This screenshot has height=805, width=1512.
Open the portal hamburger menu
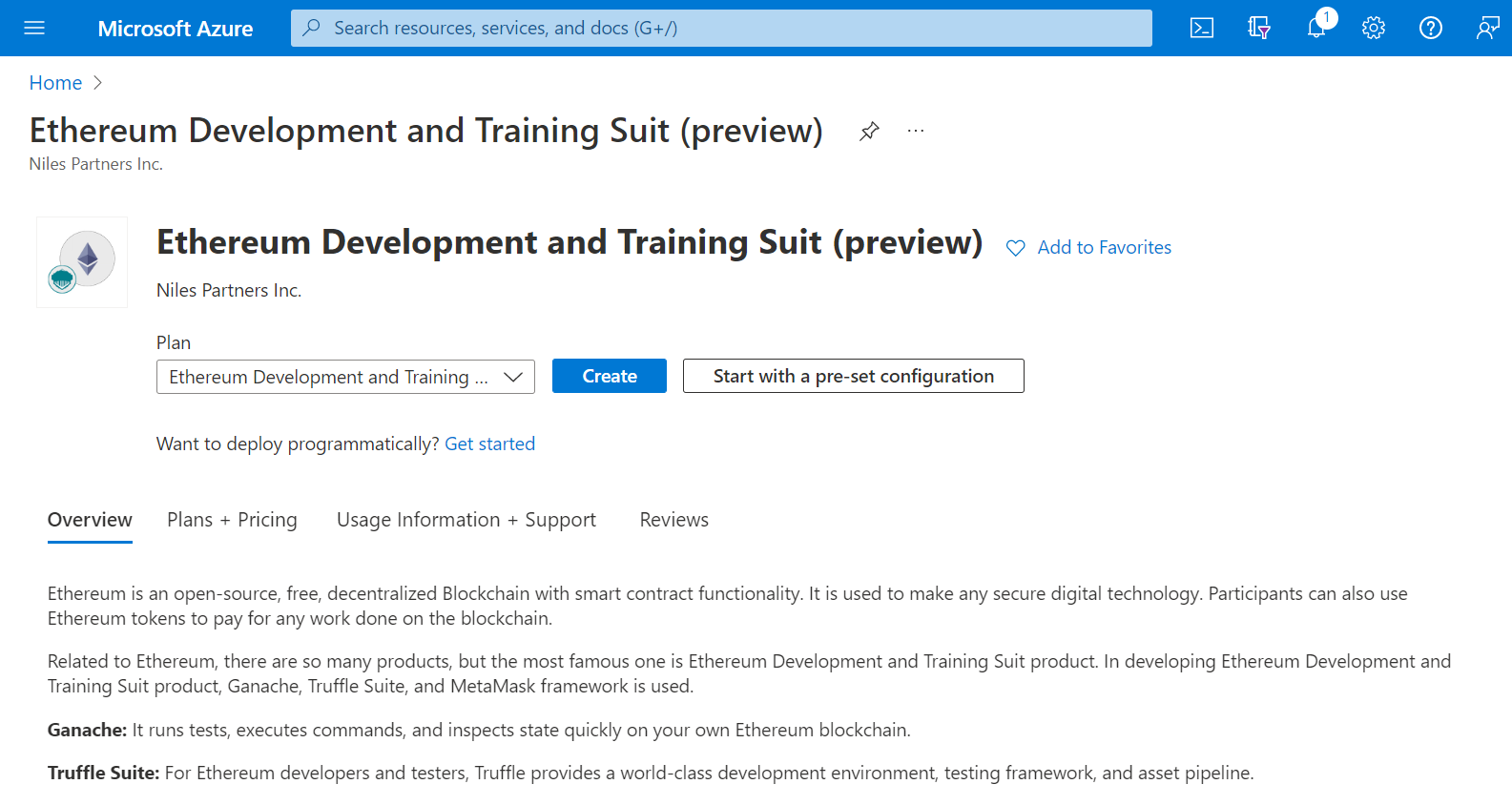(34, 28)
